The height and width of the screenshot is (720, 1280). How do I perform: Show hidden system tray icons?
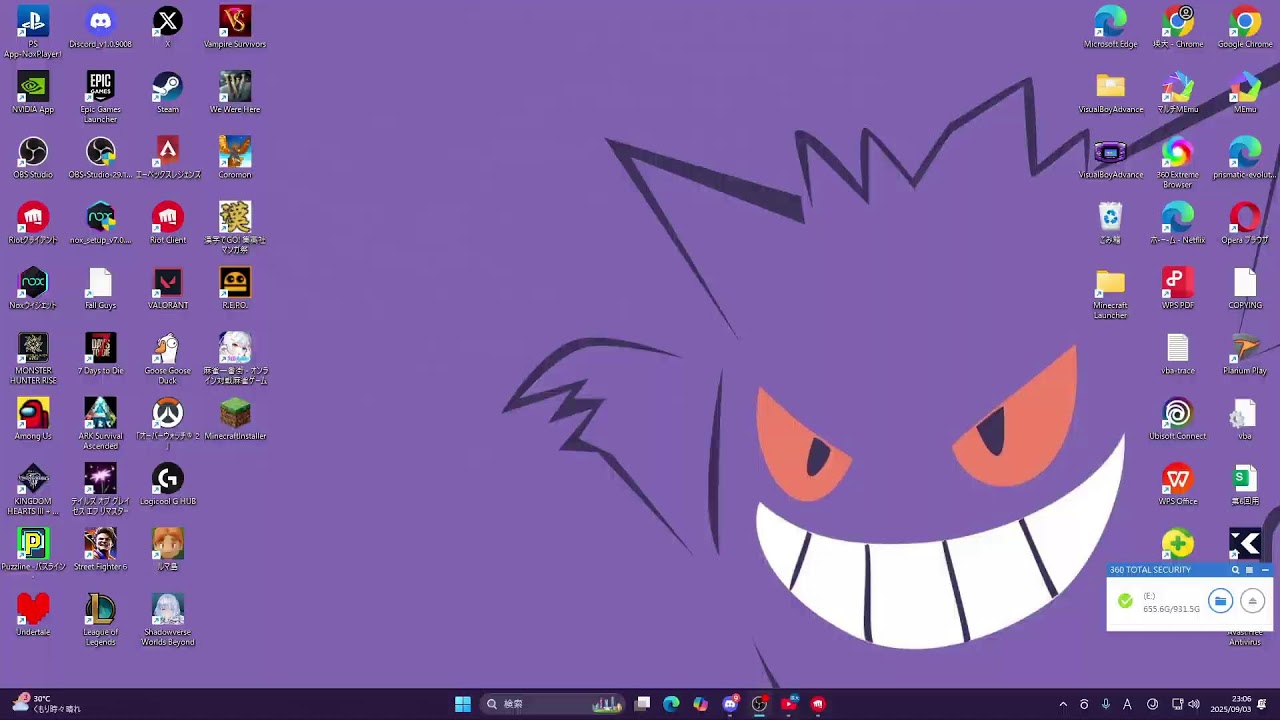tap(1063, 704)
